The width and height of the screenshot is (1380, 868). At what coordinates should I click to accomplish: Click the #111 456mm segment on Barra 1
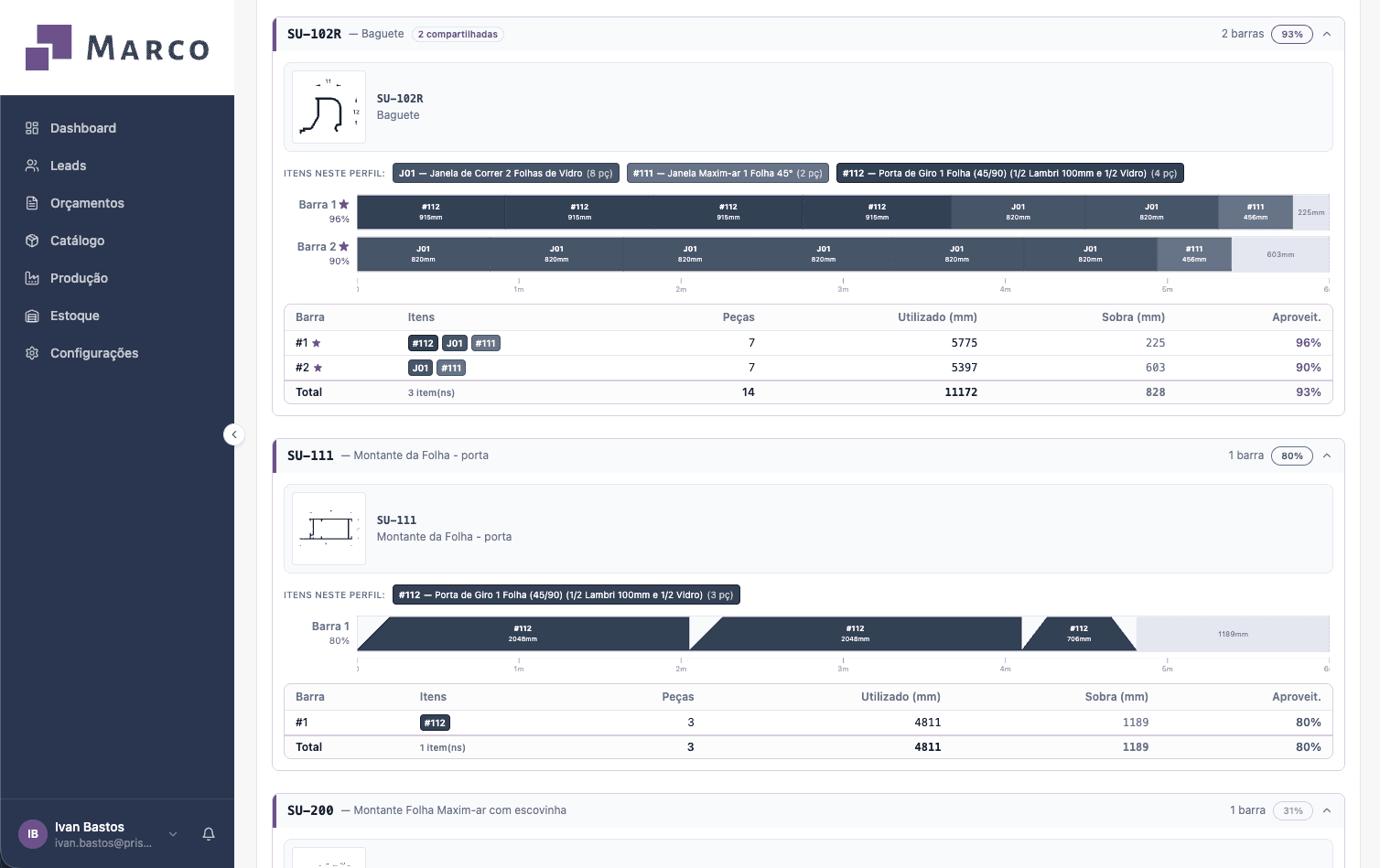[x=1256, y=212]
